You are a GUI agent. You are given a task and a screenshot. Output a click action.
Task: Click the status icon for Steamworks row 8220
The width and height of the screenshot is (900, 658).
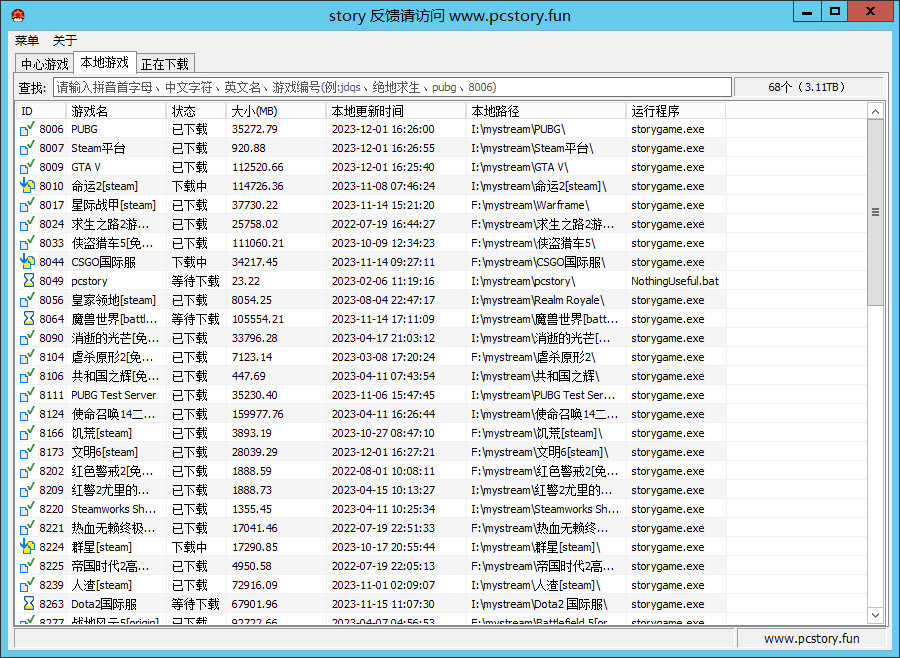[x=27, y=509]
